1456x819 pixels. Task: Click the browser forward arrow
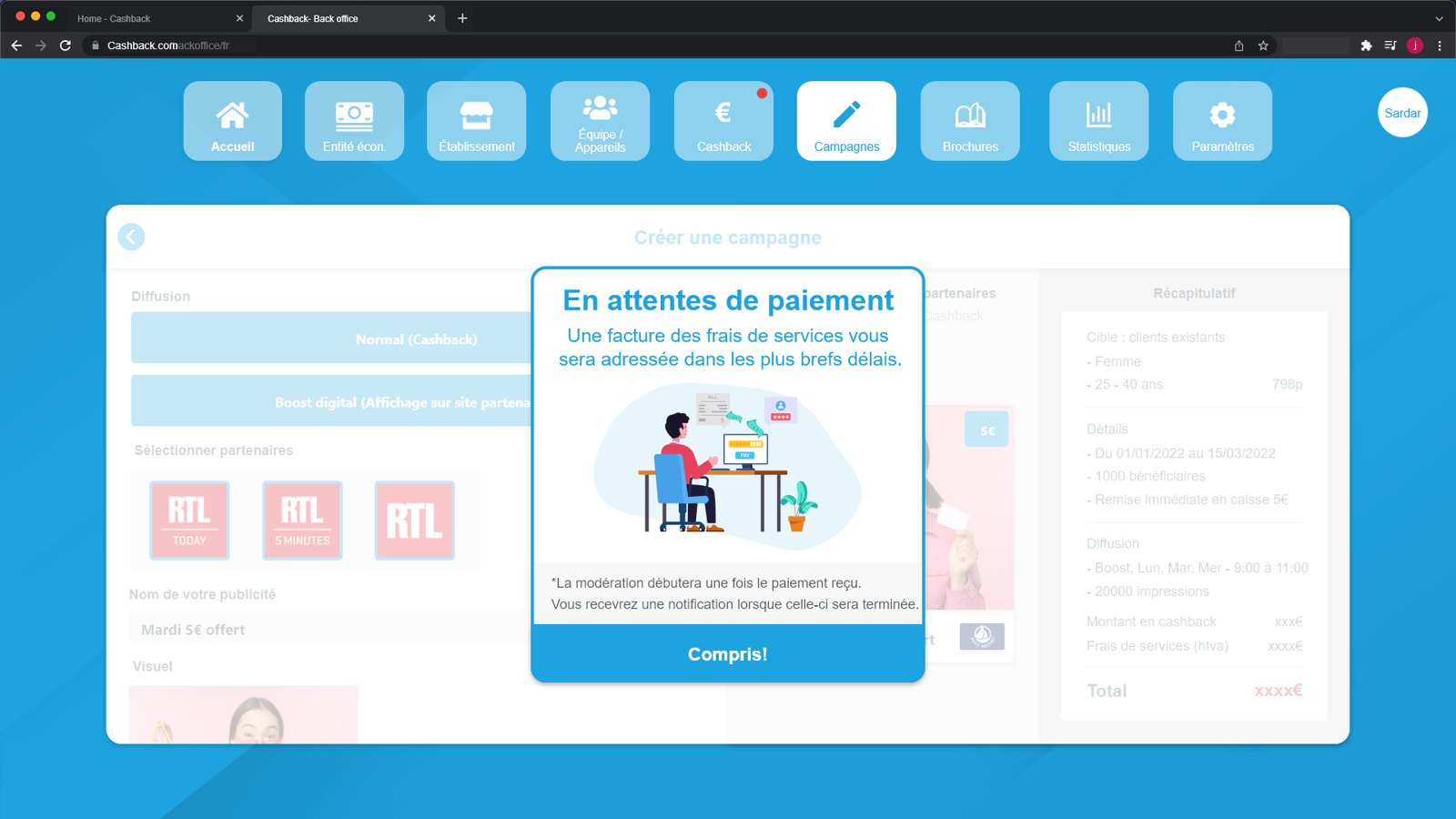(41, 45)
